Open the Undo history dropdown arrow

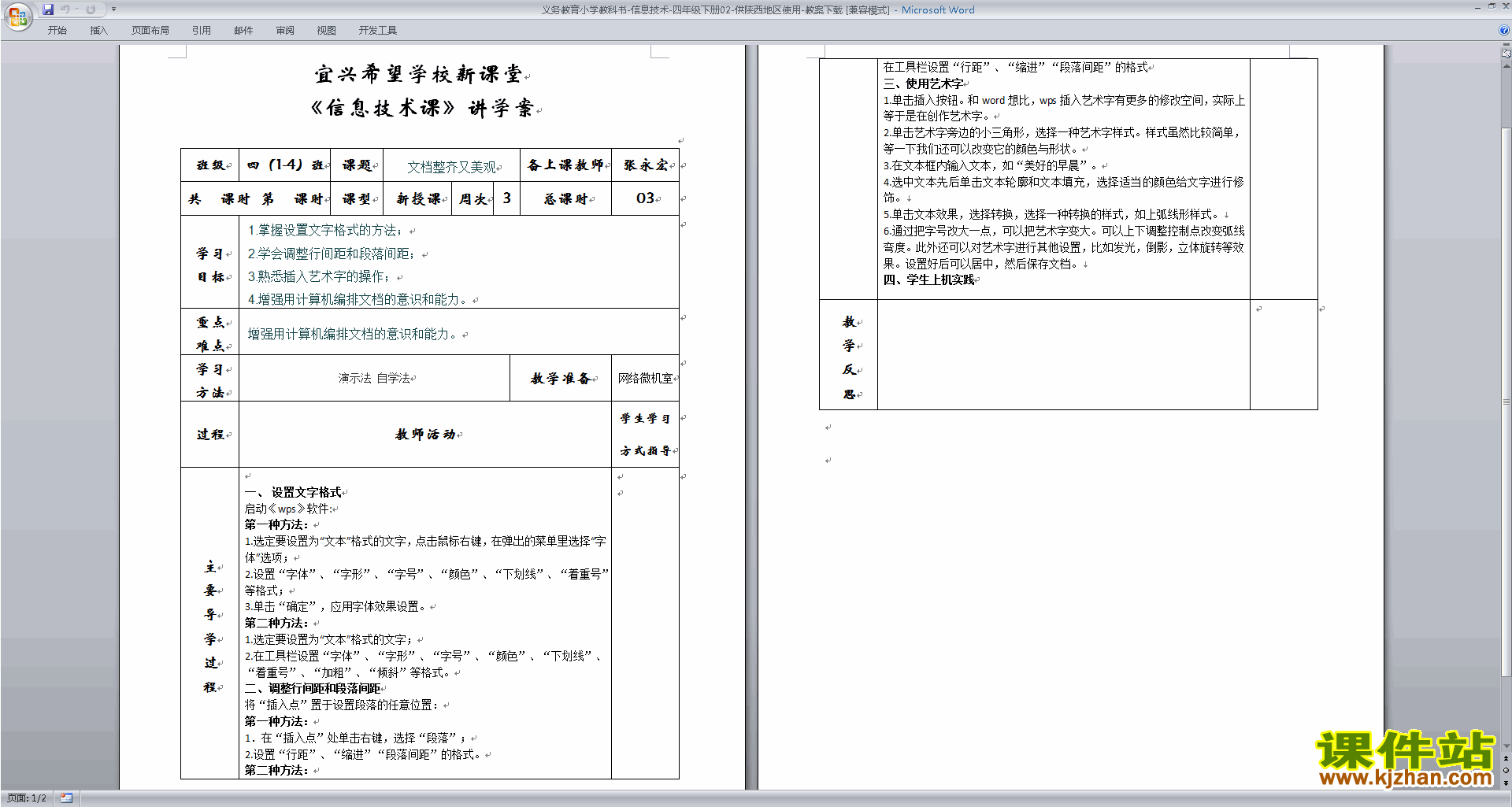[76, 9]
